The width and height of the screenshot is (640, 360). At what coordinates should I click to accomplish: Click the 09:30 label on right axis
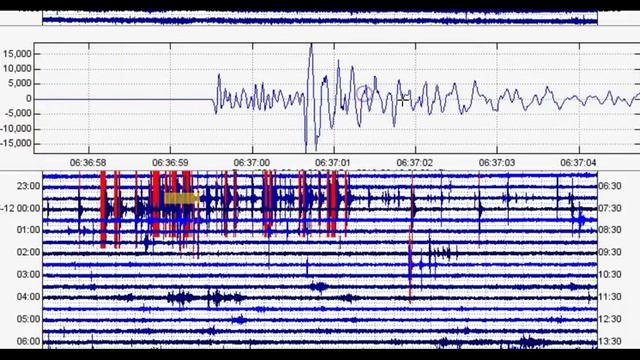[x=610, y=252]
